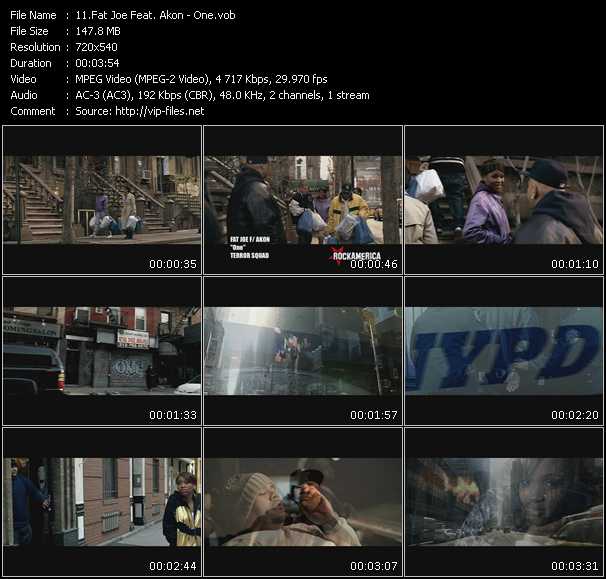Click the duration value '00:03:54'
The image size is (606, 579).
tap(97, 63)
